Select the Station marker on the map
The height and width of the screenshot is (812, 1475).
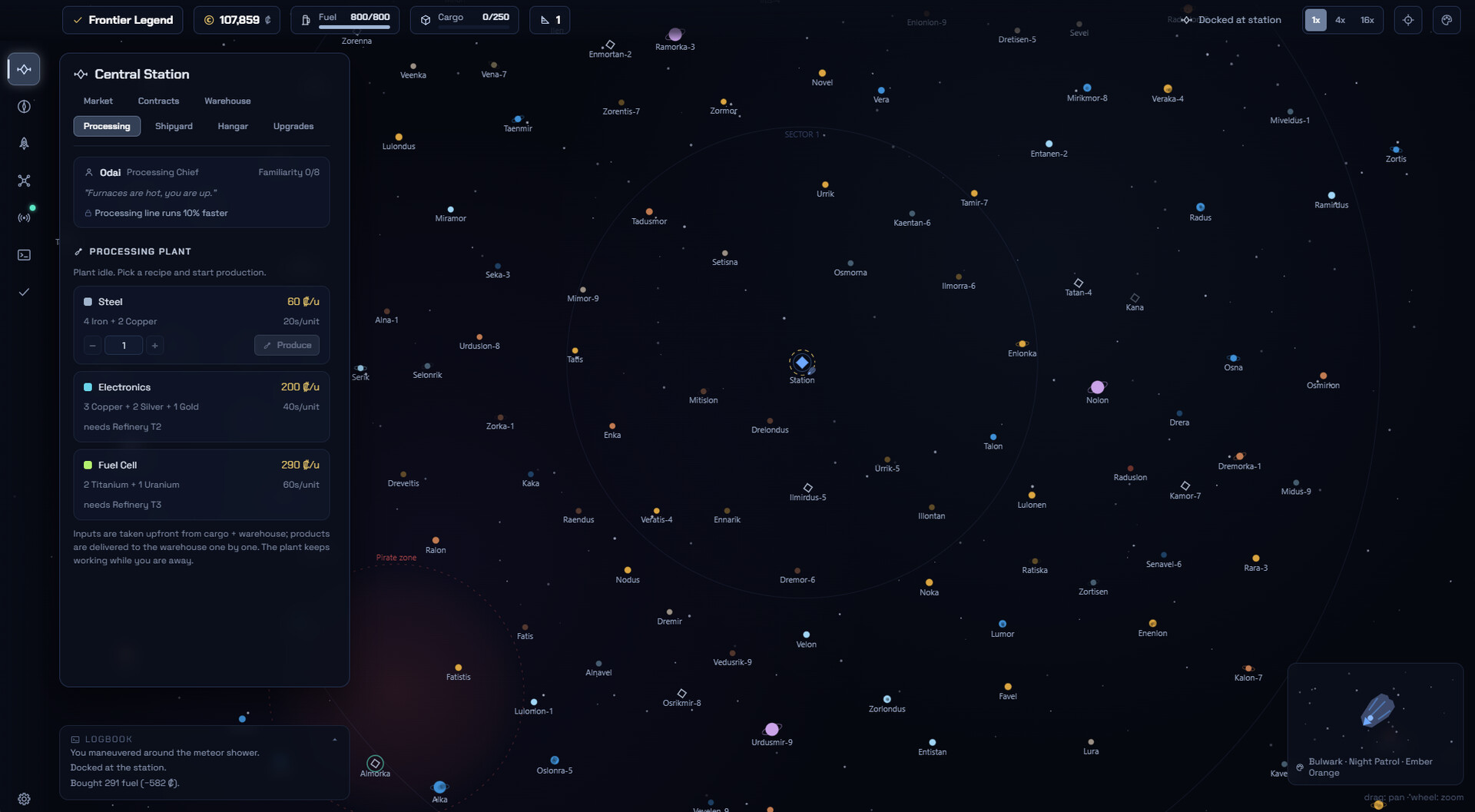[x=802, y=363]
